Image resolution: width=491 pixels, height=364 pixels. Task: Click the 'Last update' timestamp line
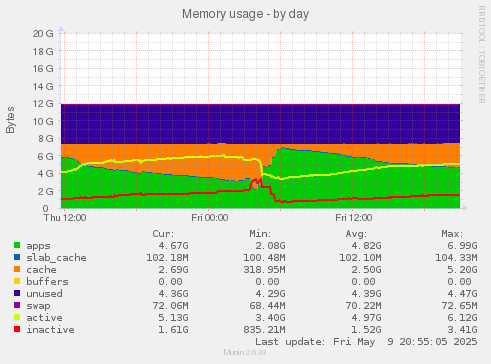click(x=366, y=342)
